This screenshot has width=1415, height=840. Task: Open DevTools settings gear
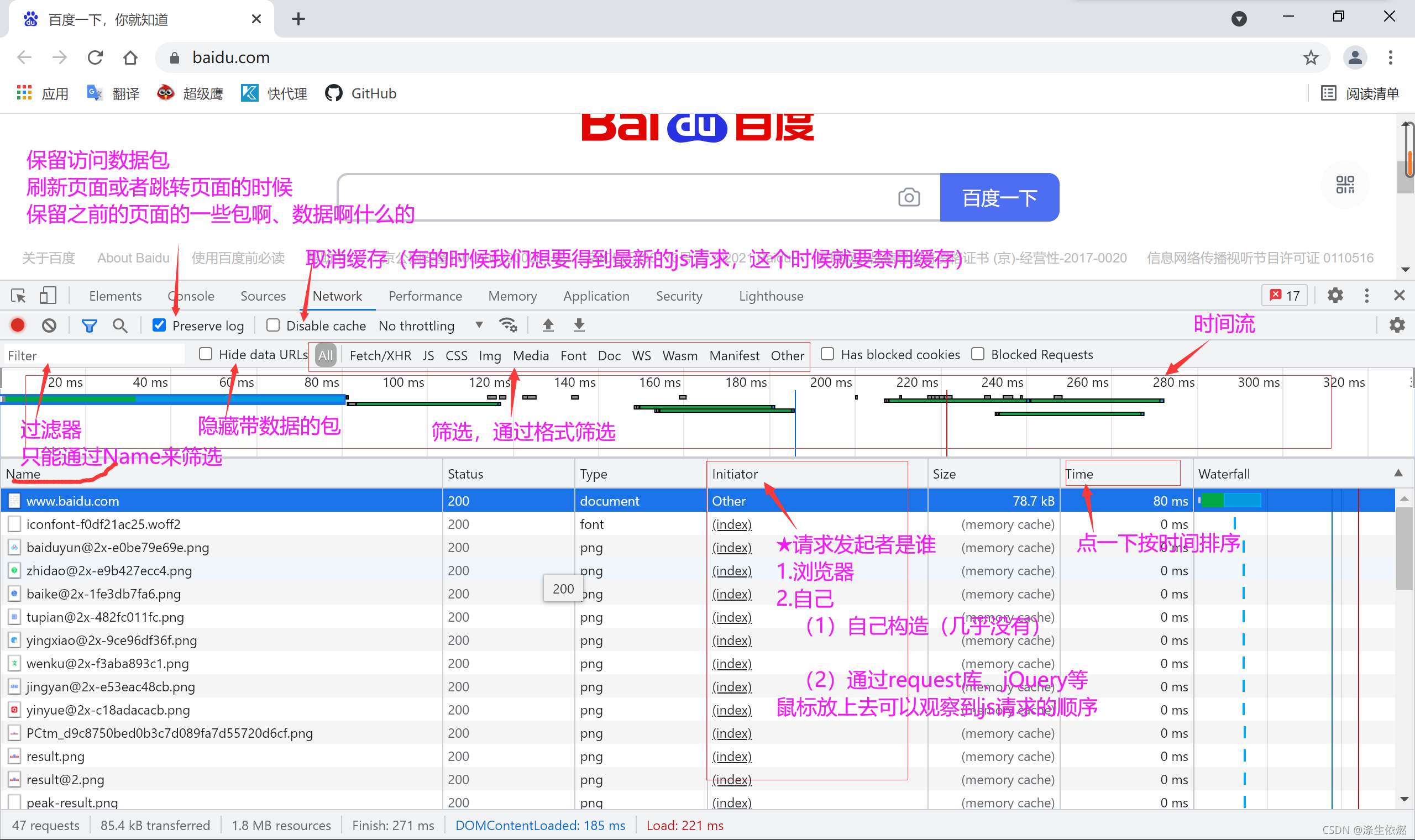point(1335,296)
